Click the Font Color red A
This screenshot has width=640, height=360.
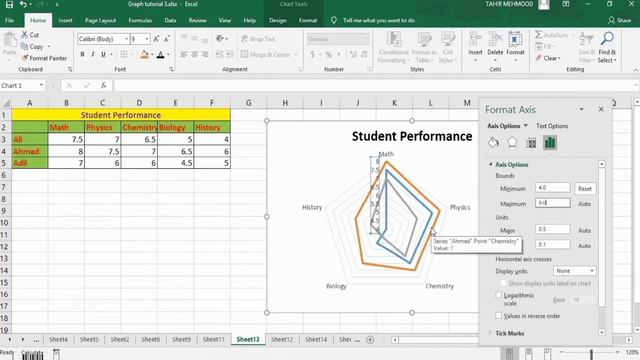point(161,54)
